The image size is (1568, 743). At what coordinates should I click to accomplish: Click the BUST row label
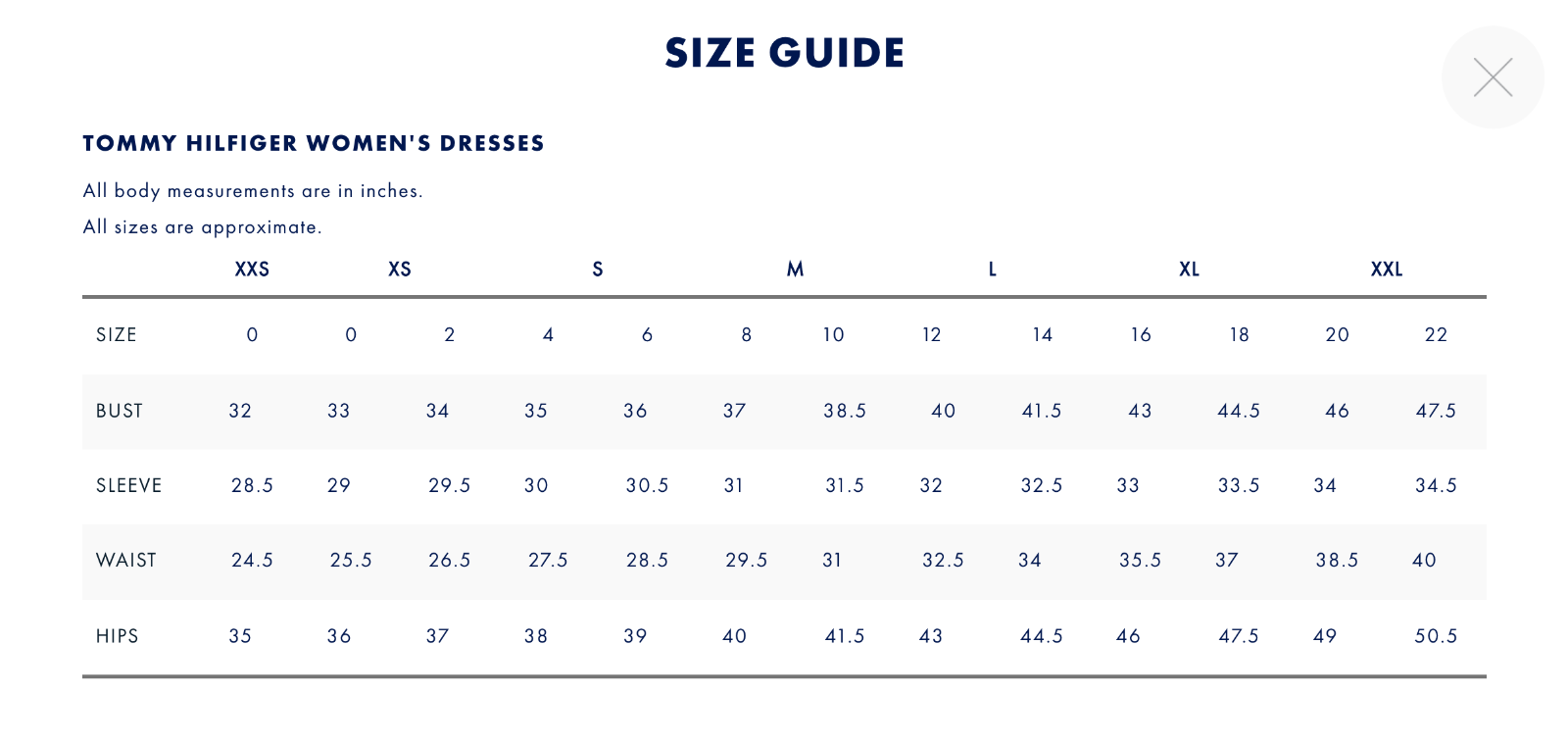point(120,411)
